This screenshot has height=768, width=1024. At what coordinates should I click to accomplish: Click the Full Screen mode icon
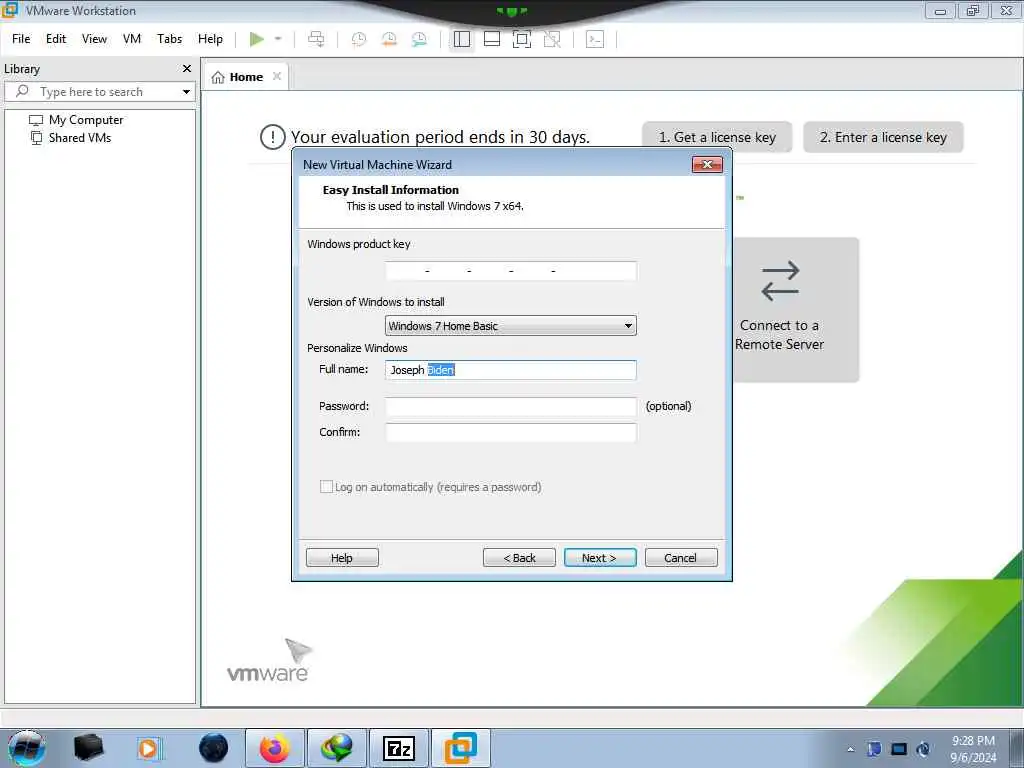522,39
